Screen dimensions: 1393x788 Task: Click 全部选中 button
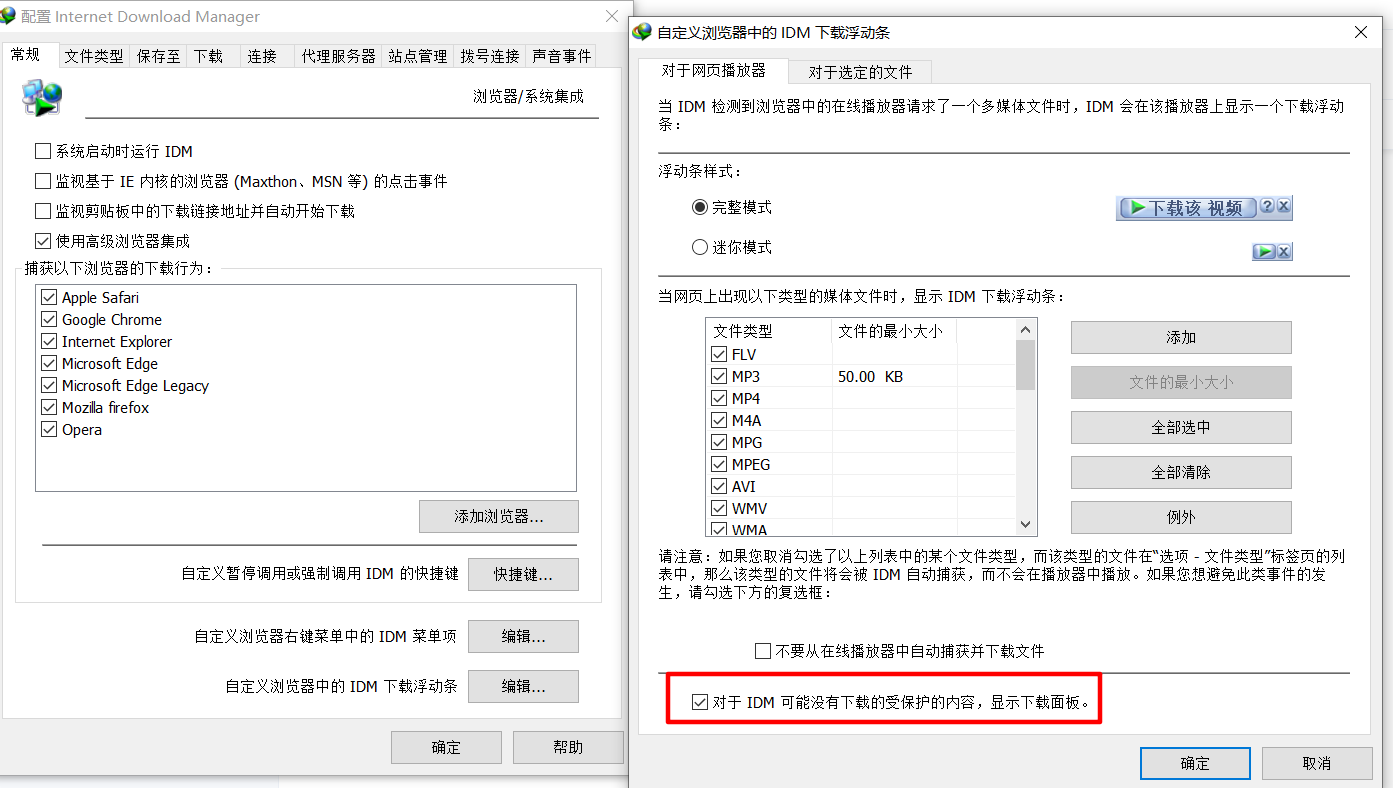(1181, 428)
